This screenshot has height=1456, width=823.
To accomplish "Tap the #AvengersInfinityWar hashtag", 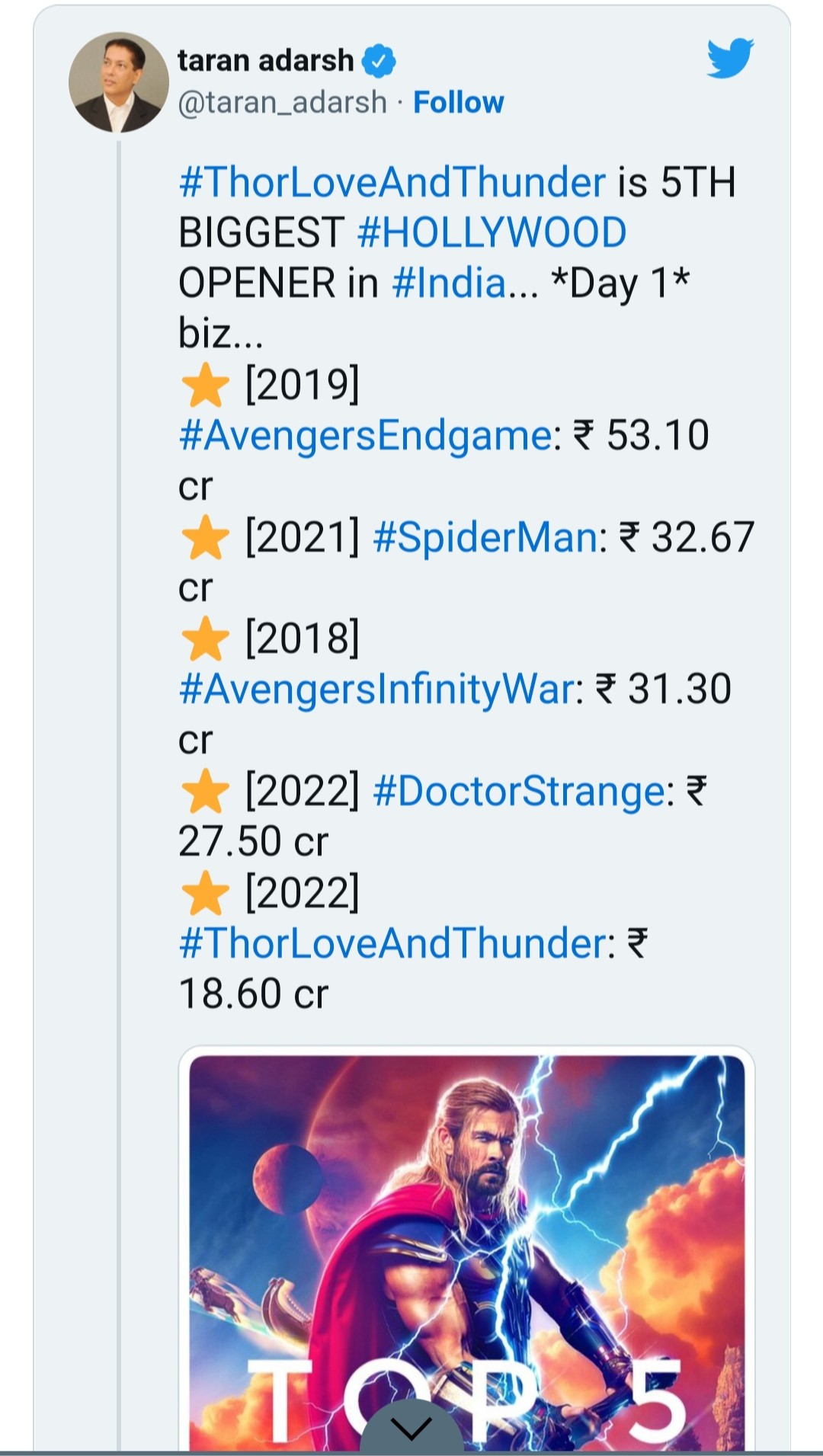I will pyautogui.click(x=376, y=690).
